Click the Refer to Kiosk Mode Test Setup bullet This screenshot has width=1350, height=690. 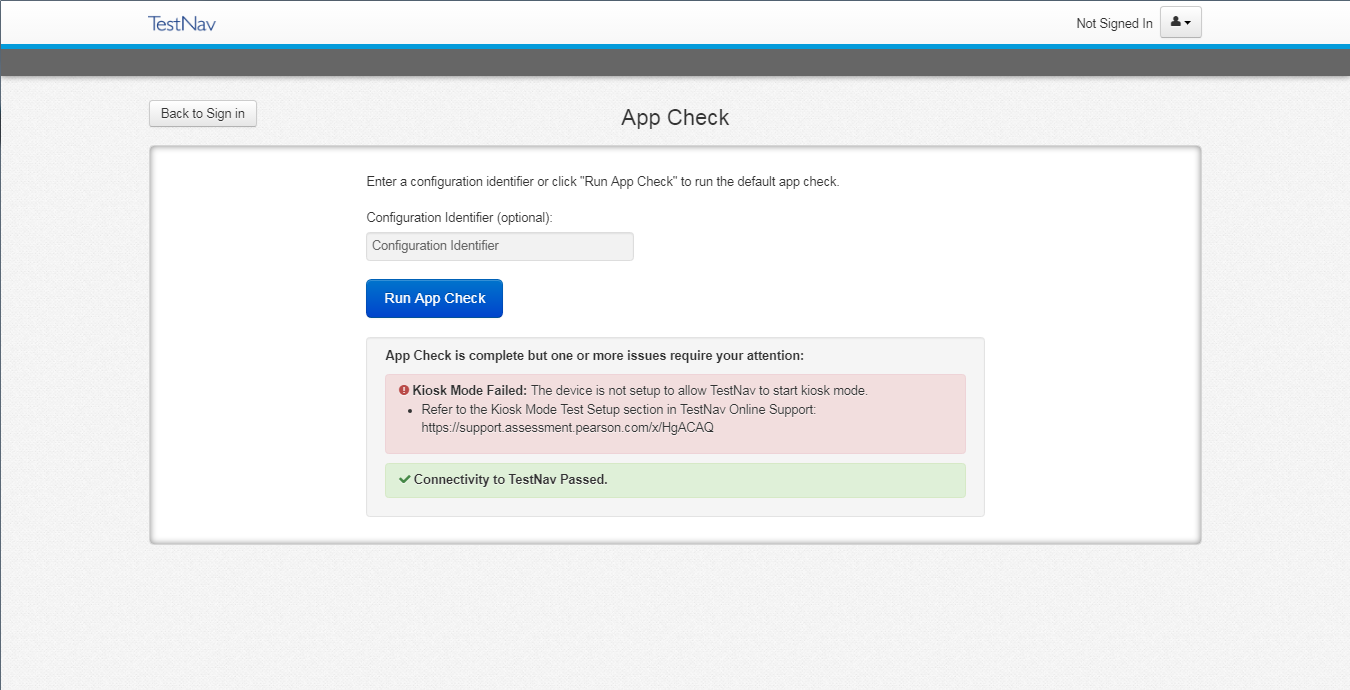coord(618,409)
